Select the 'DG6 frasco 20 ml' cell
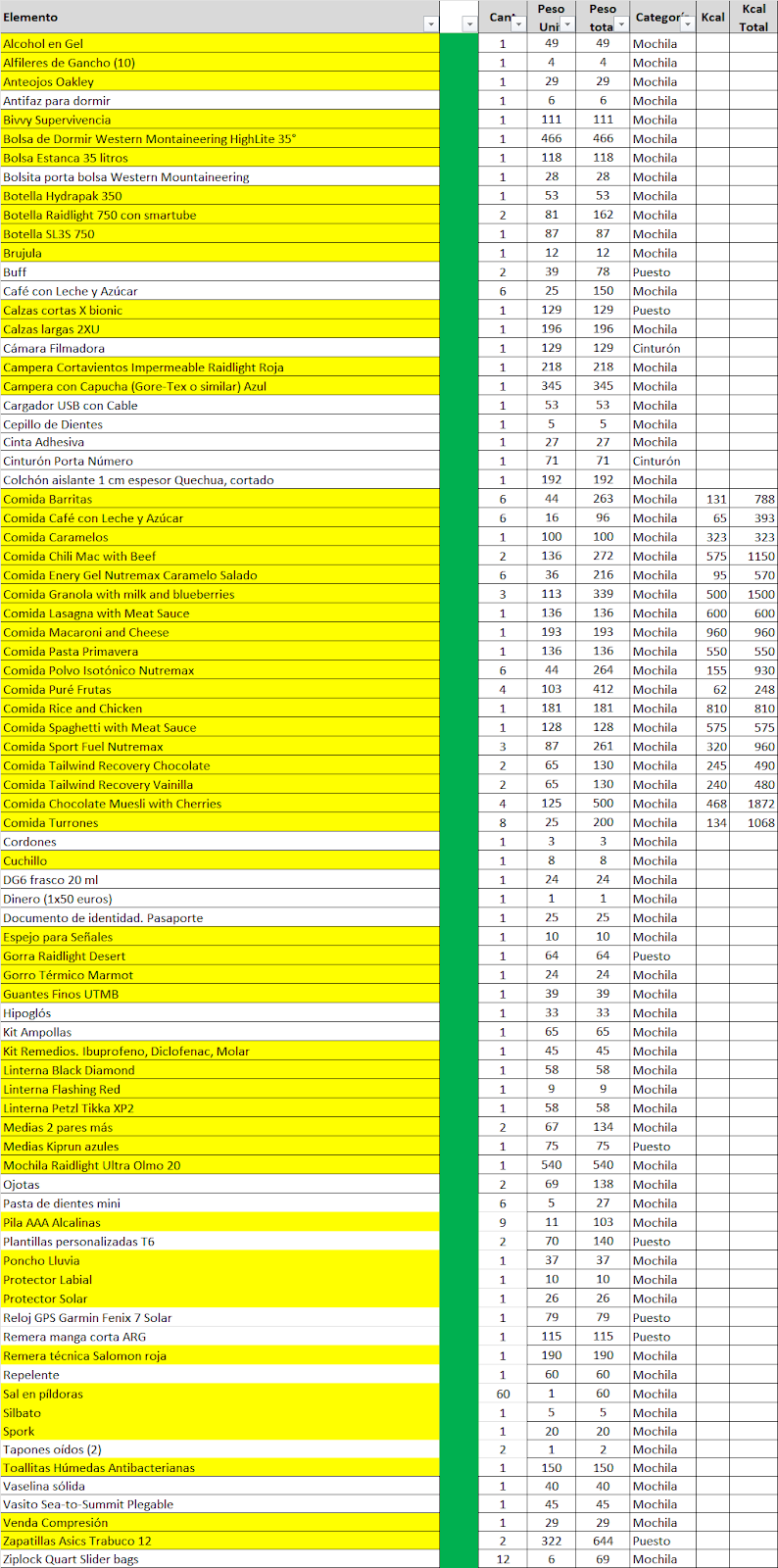This screenshot has height=1568, width=778. click(219, 880)
